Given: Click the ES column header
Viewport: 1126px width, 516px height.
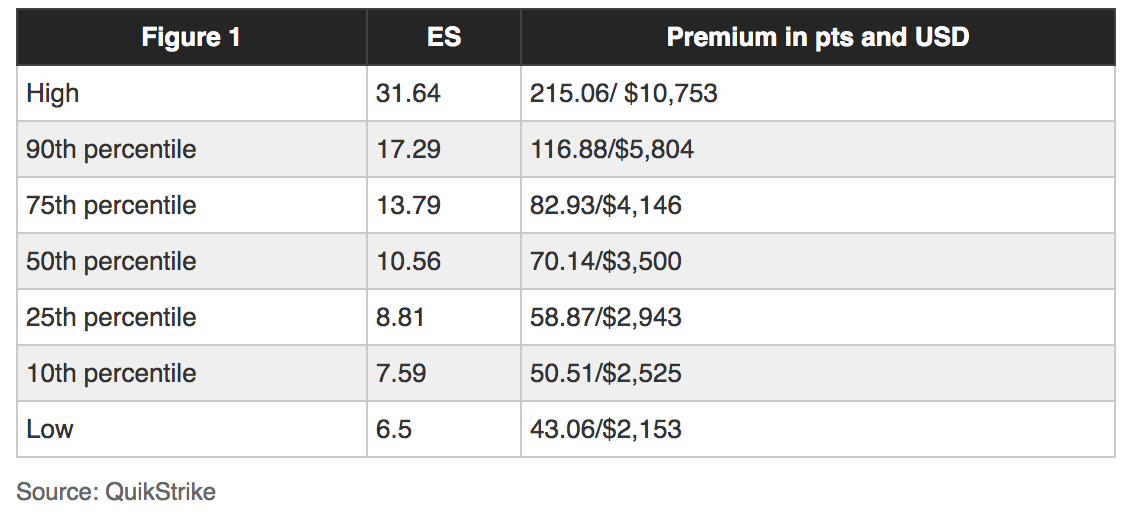Looking at the screenshot, I should (444, 38).
